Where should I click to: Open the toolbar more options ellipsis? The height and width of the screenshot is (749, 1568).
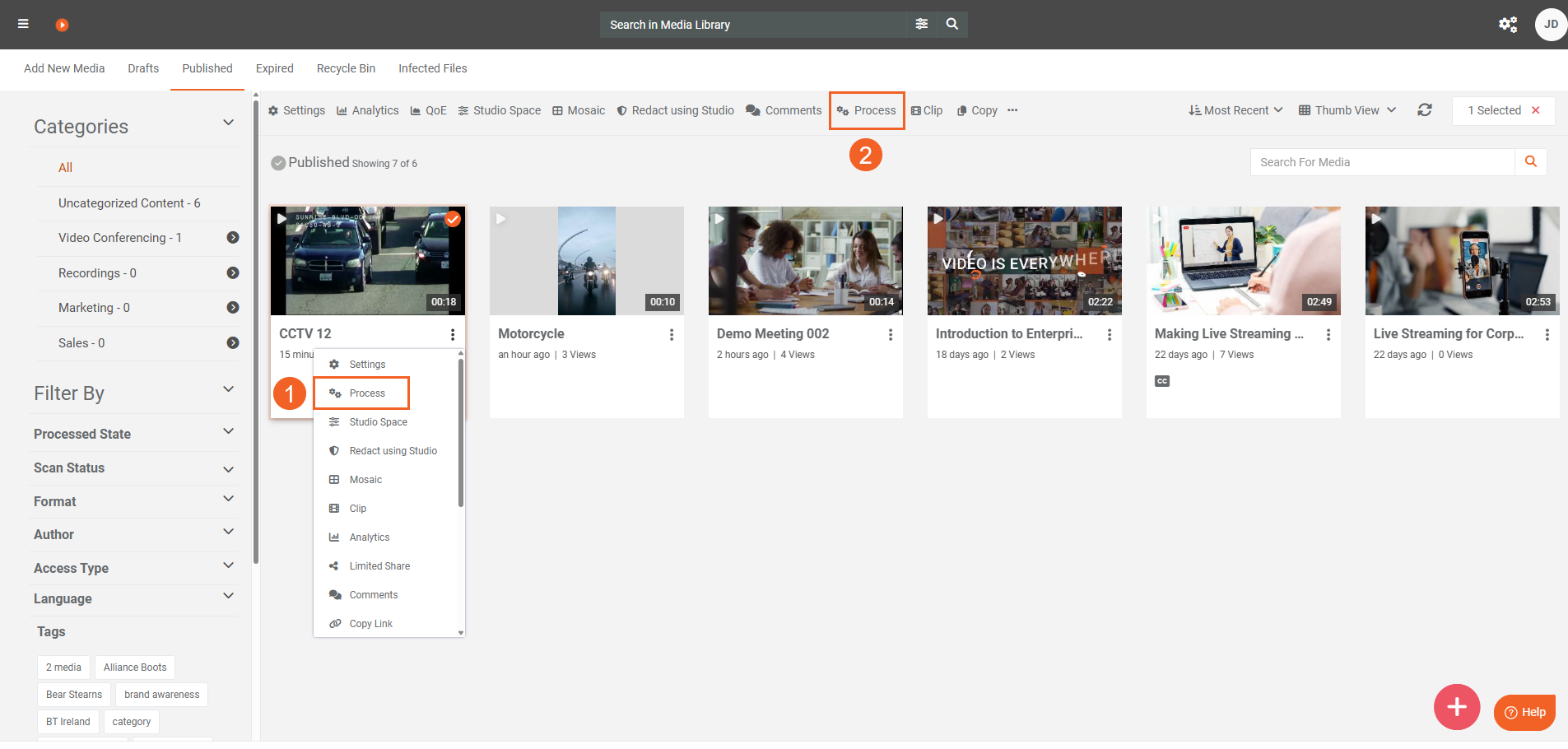pyautogui.click(x=1012, y=110)
